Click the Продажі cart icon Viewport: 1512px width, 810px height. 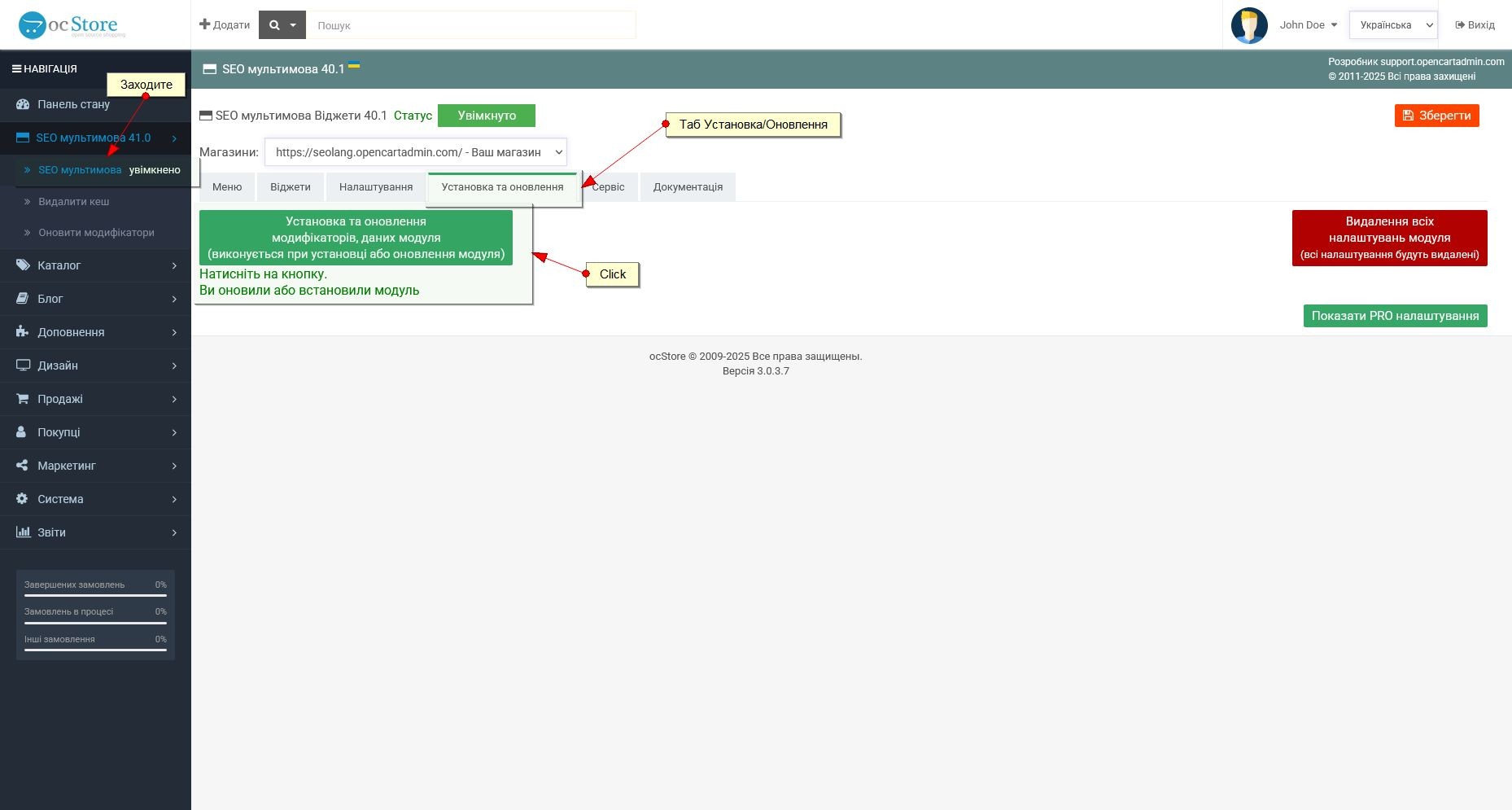tap(23, 399)
